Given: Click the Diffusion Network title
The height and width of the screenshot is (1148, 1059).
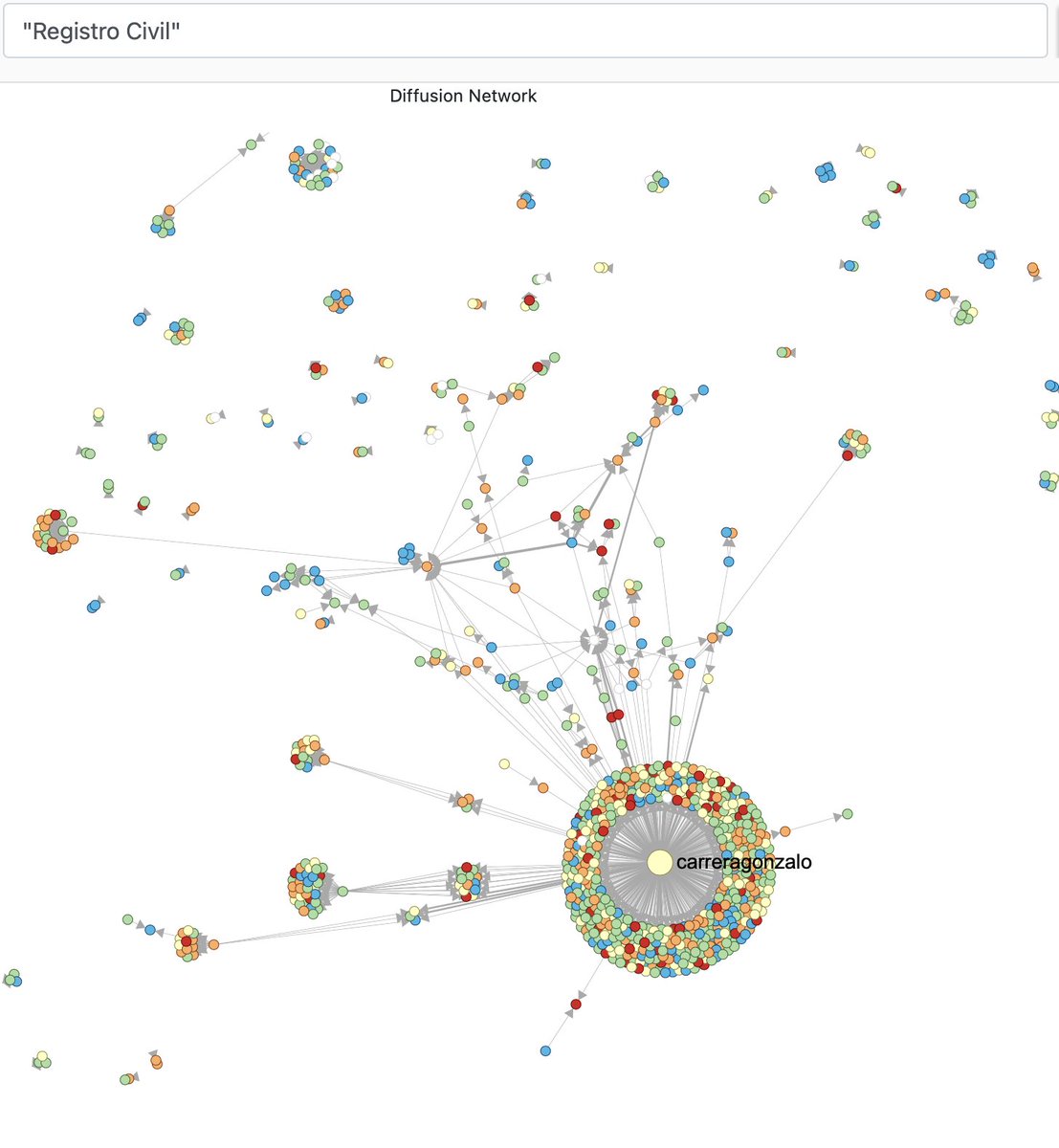Looking at the screenshot, I should tap(463, 96).
